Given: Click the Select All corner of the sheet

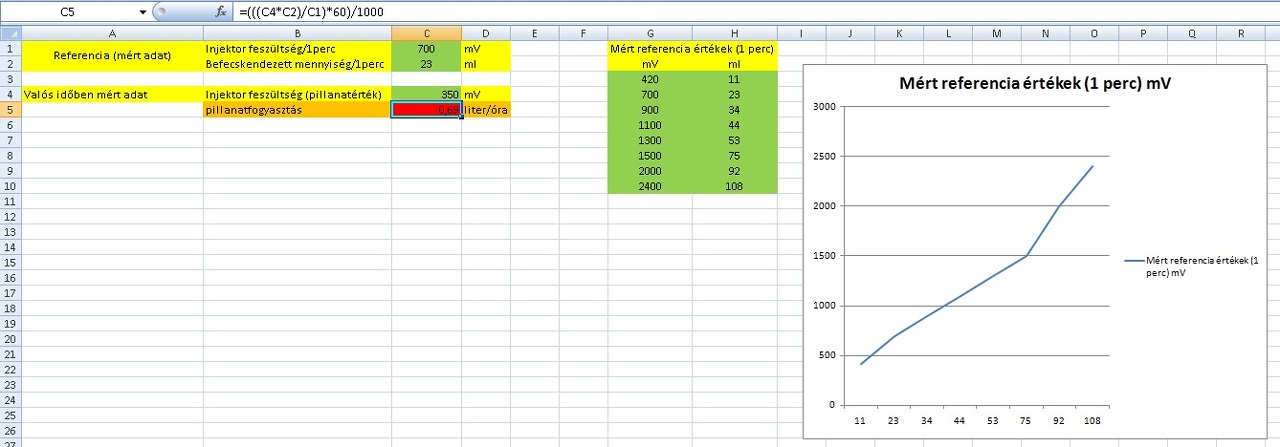Looking at the screenshot, I should [10, 33].
